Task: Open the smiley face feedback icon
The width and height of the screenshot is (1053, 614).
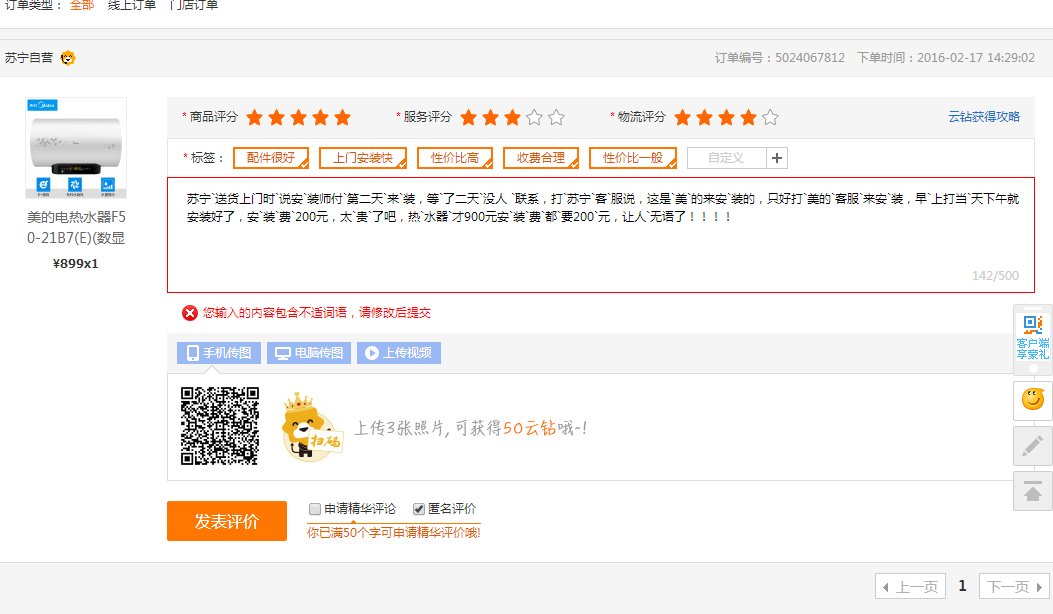Action: coord(1032,400)
